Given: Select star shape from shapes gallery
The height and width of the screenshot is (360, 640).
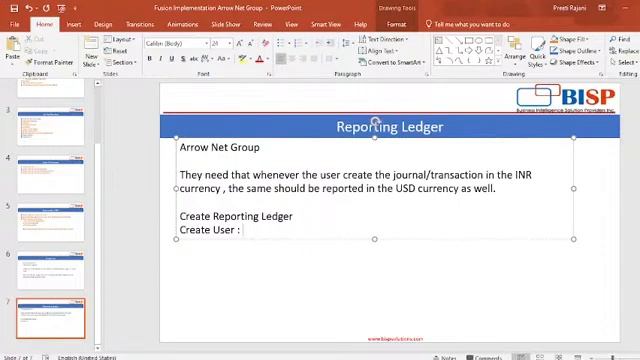Looking at the screenshot, I should 489,61.
